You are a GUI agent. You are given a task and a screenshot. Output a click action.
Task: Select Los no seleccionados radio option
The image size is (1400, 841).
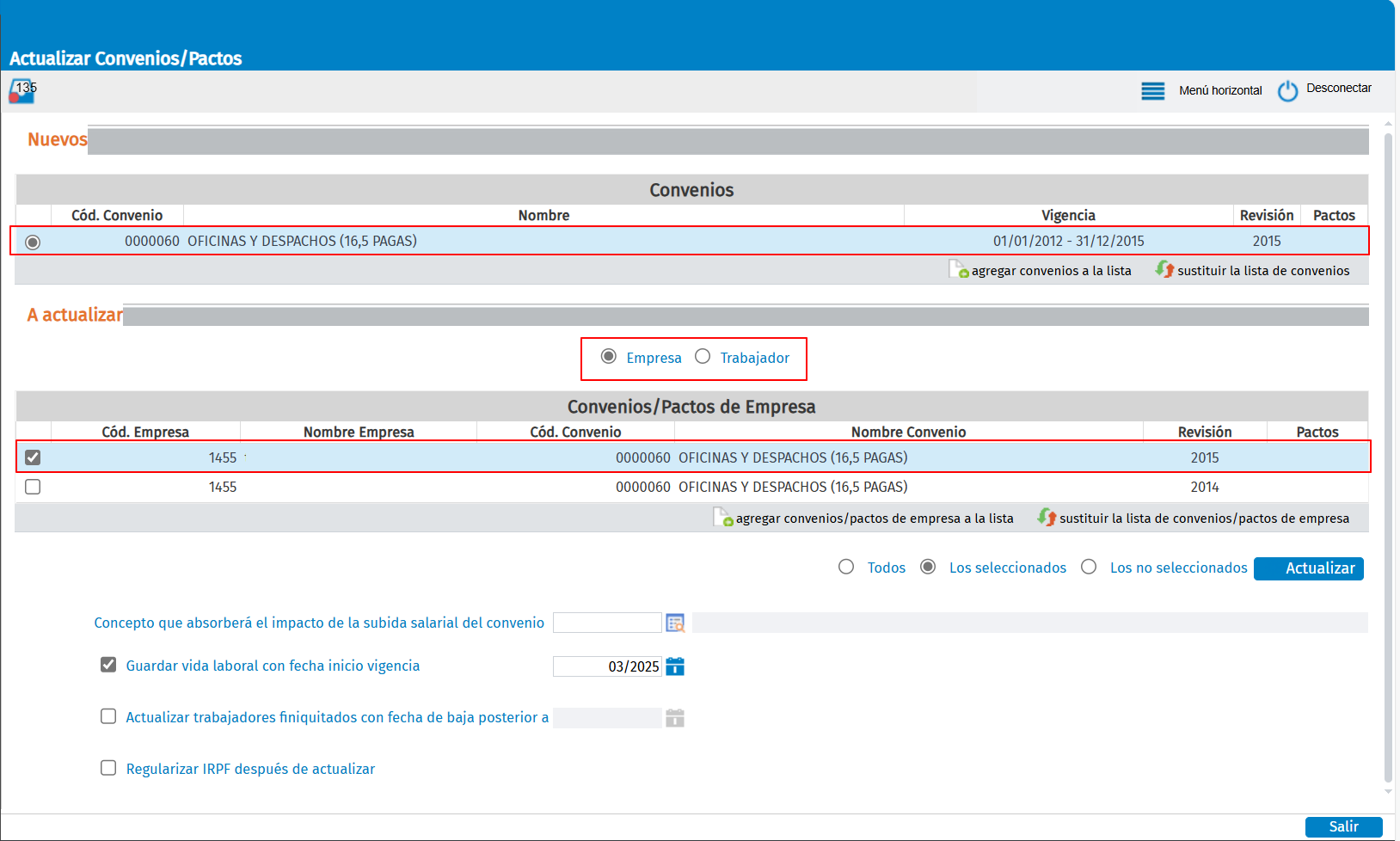[1089, 567]
